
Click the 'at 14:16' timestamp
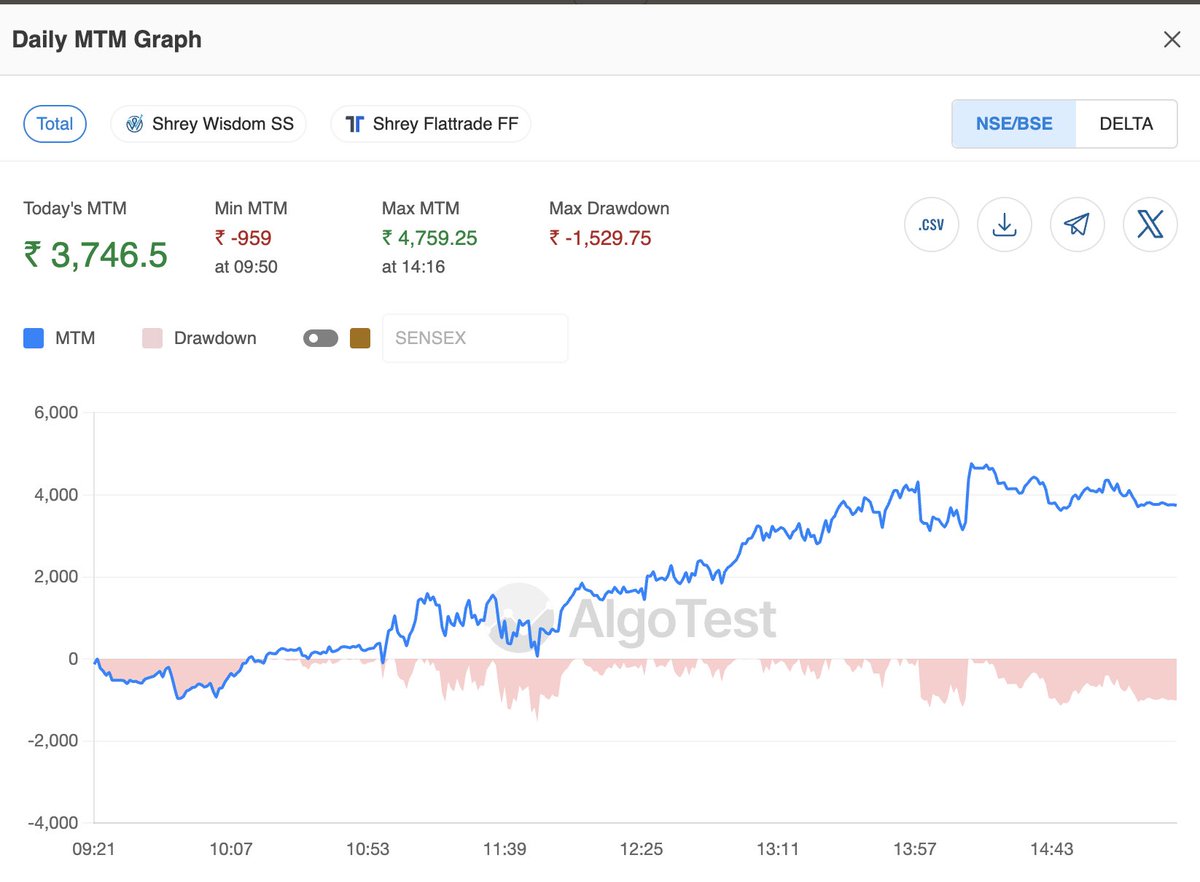coord(413,267)
